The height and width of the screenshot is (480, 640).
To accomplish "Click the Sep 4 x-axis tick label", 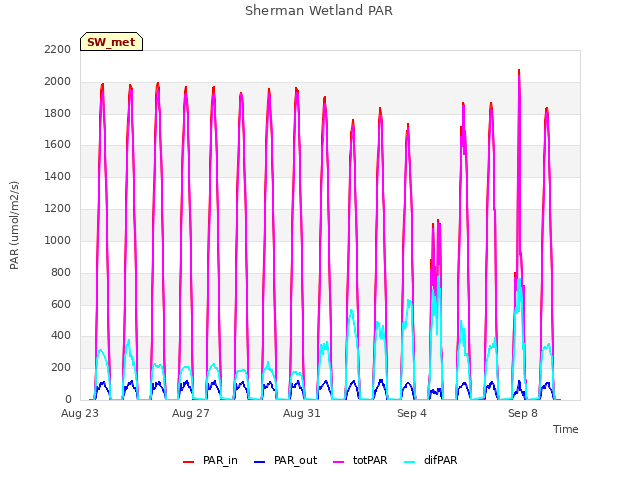I will coord(412,413).
